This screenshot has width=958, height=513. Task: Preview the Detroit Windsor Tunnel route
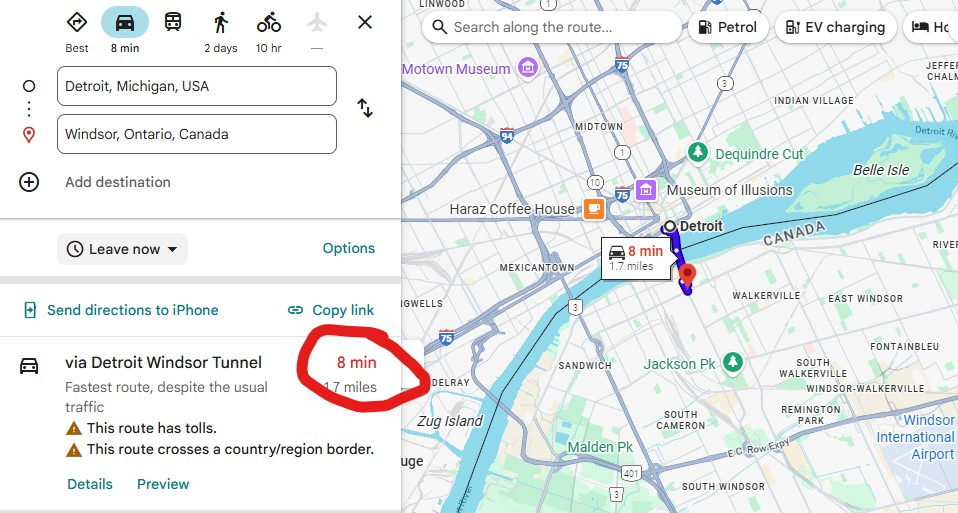[x=163, y=484]
